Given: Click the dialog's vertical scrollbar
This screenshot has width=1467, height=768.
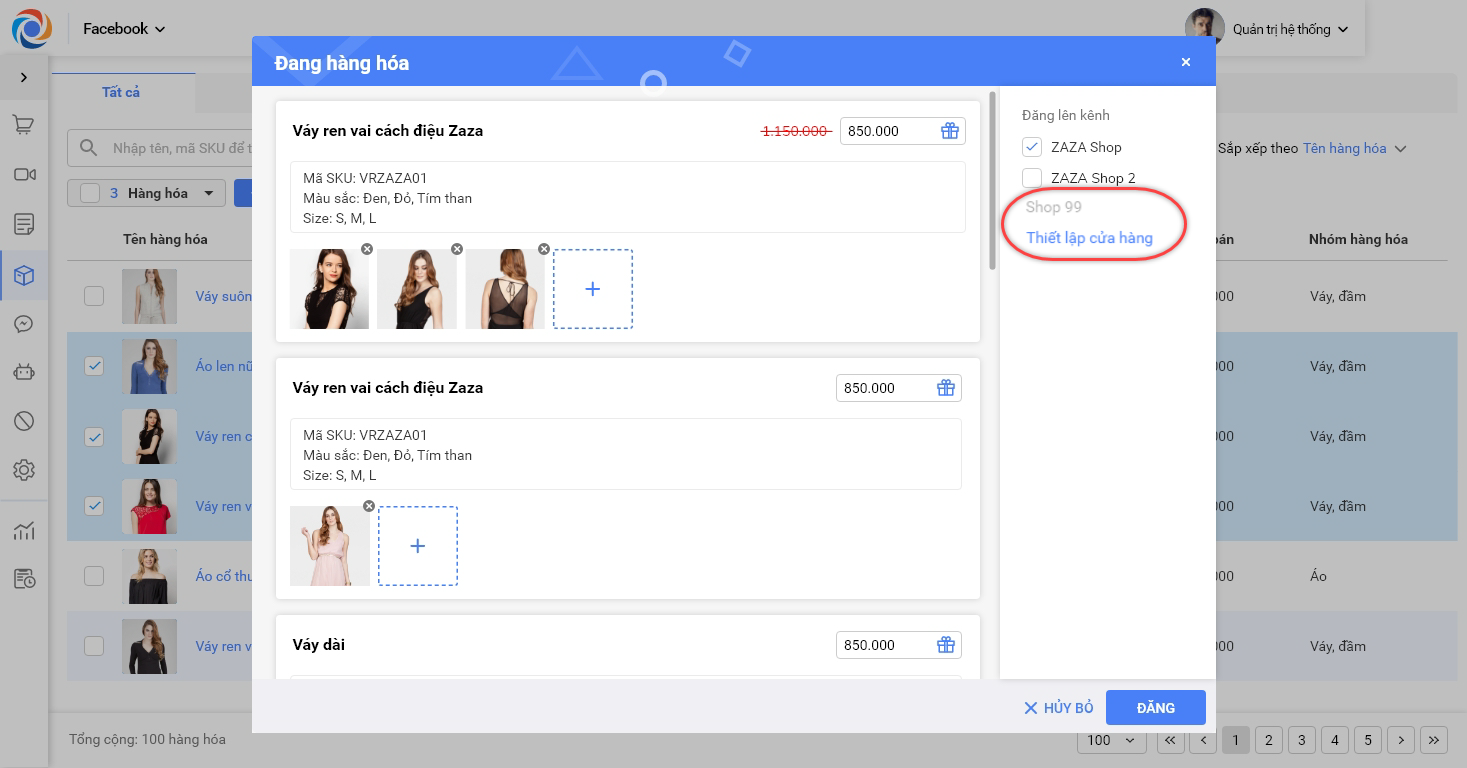Looking at the screenshot, I should [x=992, y=180].
